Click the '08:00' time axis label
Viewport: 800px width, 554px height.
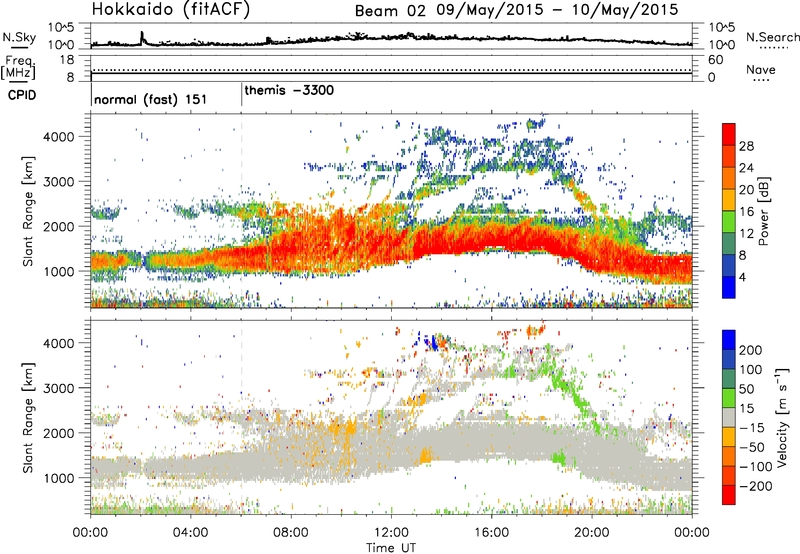[291, 533]
